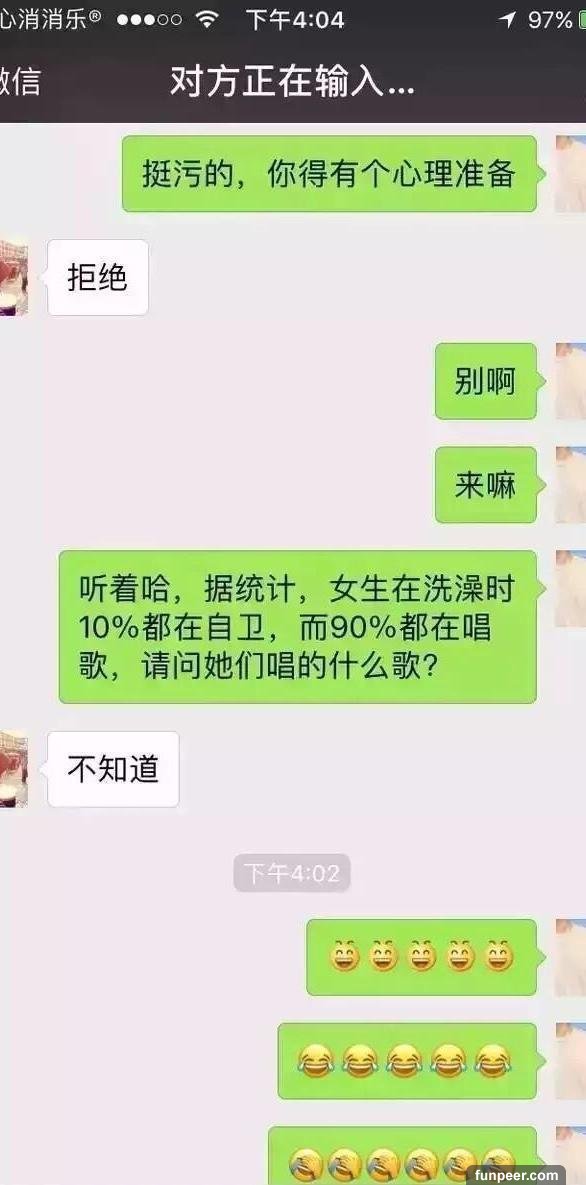Open the contact avatar beside 拒绝

pos(14,277)
